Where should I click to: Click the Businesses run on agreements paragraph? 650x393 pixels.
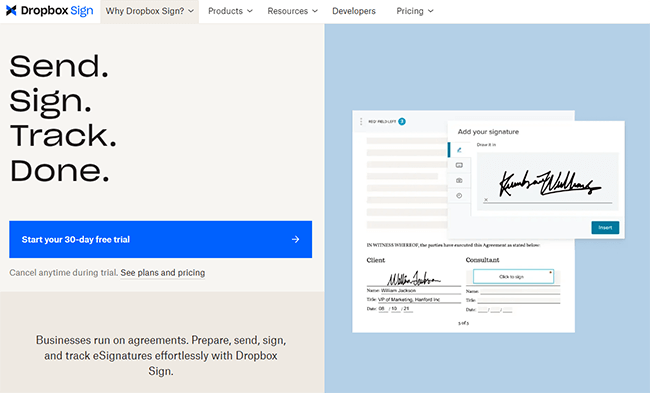(x=161, y=355)
